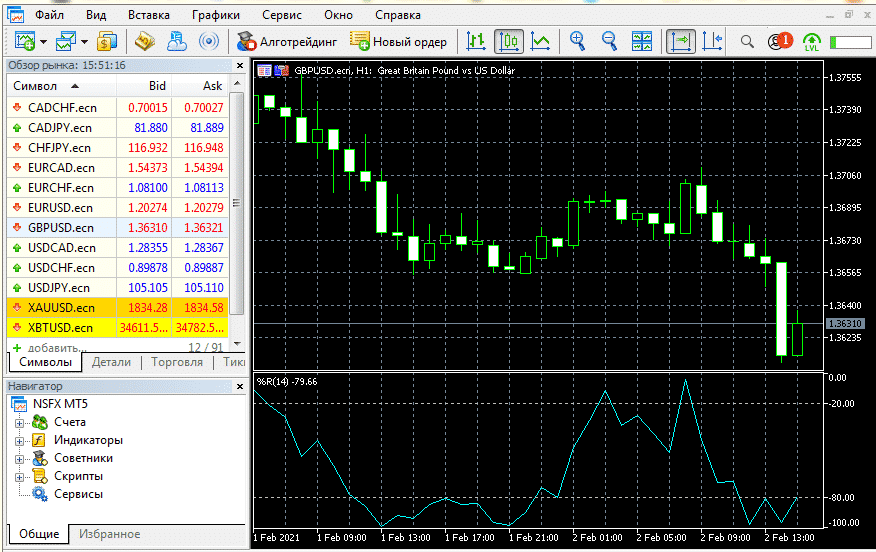
Task: Switch to the Избранное tab
Action: point(110,534)
